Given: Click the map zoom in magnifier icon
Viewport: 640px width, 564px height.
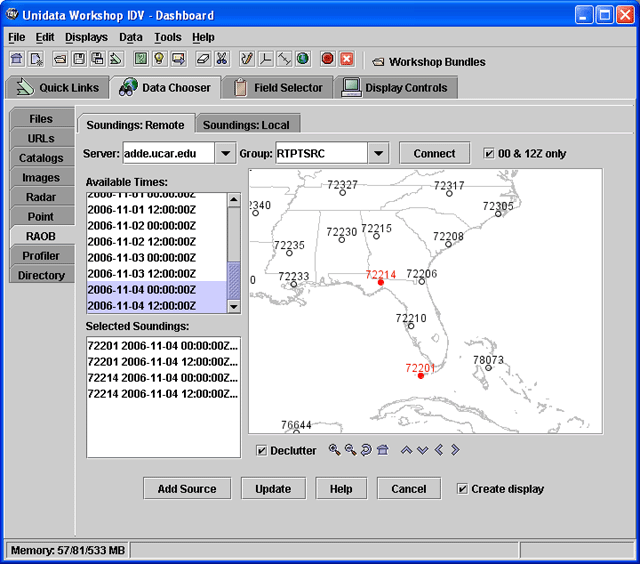Looking at the screenshot, I should point(335,450).
